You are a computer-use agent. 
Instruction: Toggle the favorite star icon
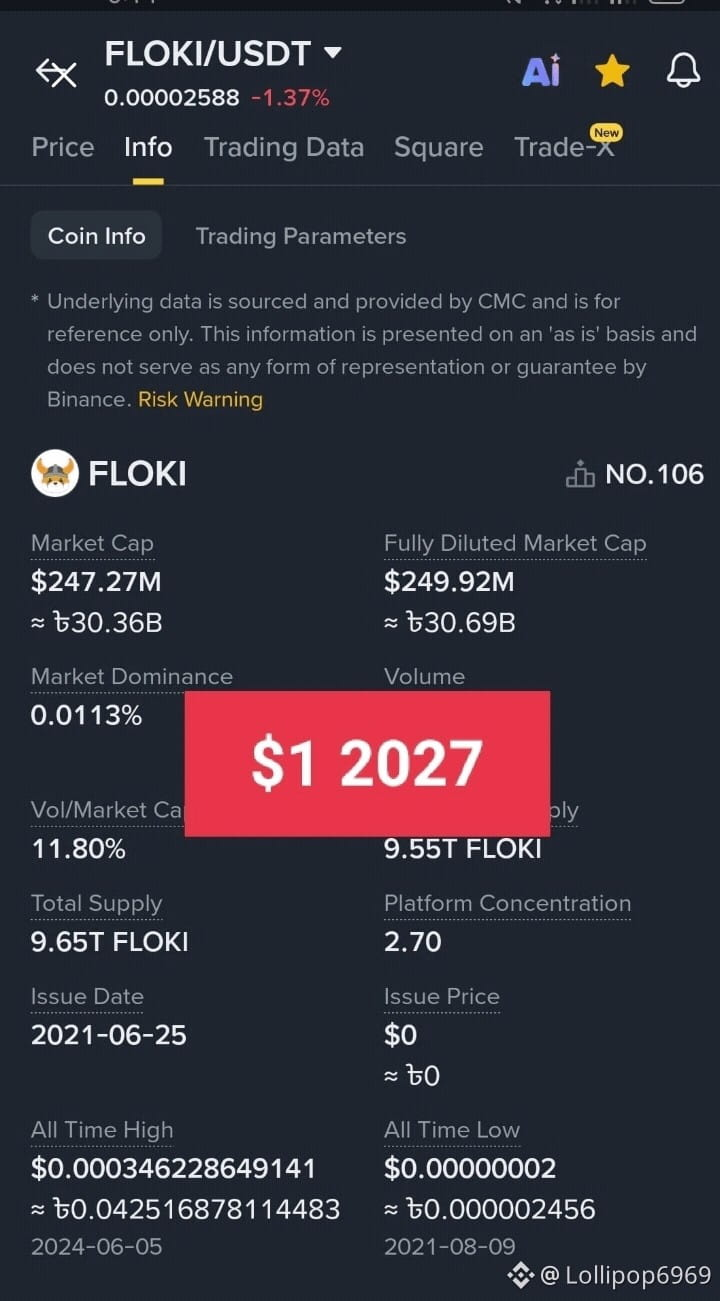612,71
